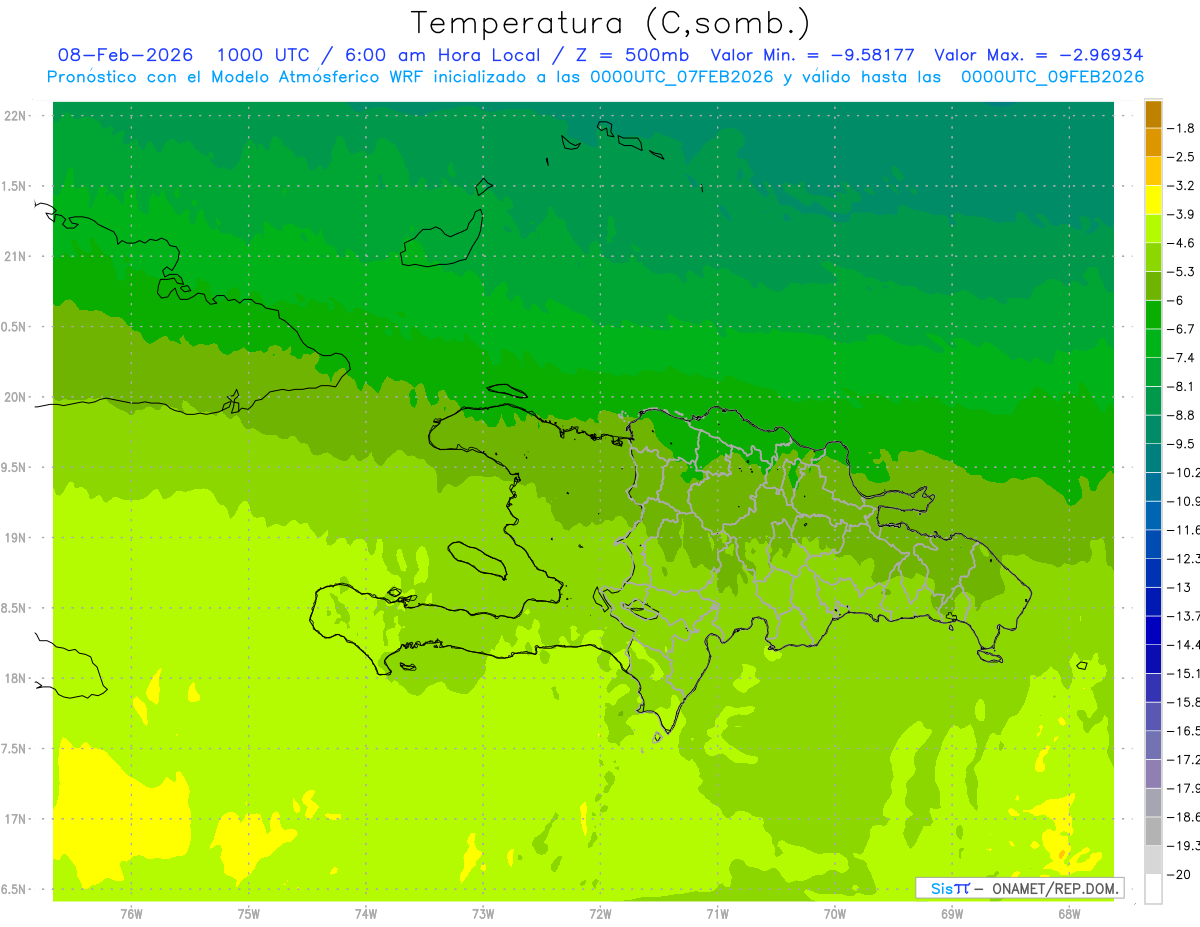Pick the green swatch between -6 and -6.7
This screenshot has width=1200, height=927.
coord(1153,315)
